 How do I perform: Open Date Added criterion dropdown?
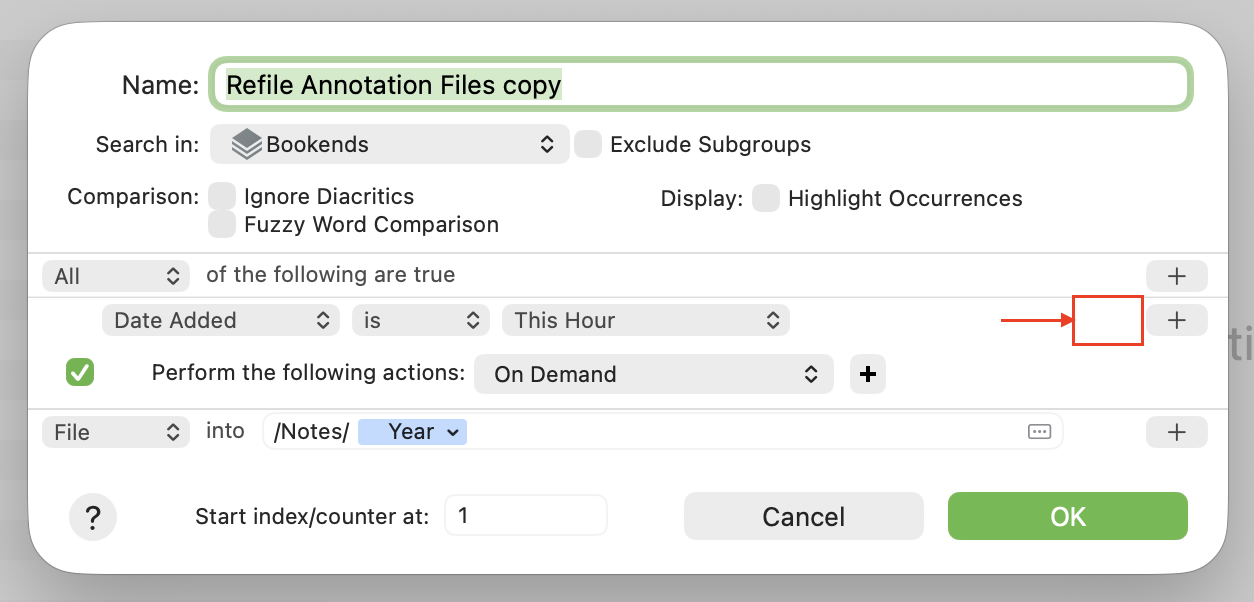pyautogui.click(x=220, y=320)
